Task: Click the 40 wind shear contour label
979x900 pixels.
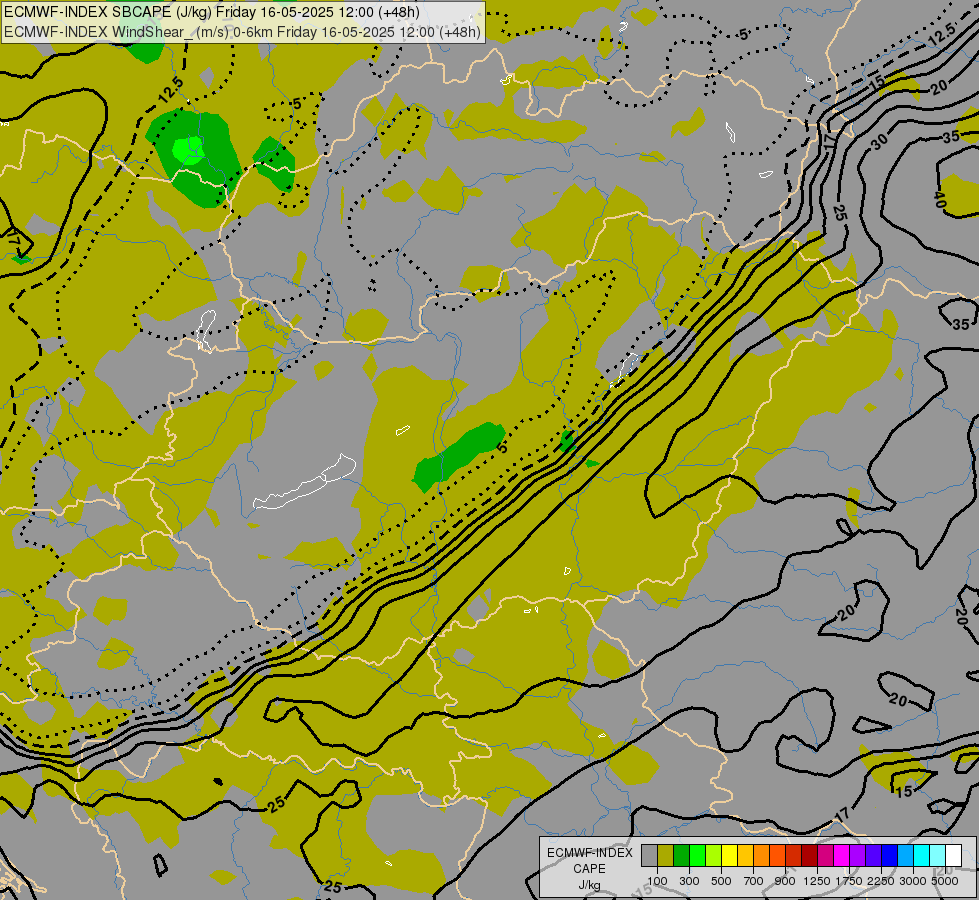Action: coord(940,199)
